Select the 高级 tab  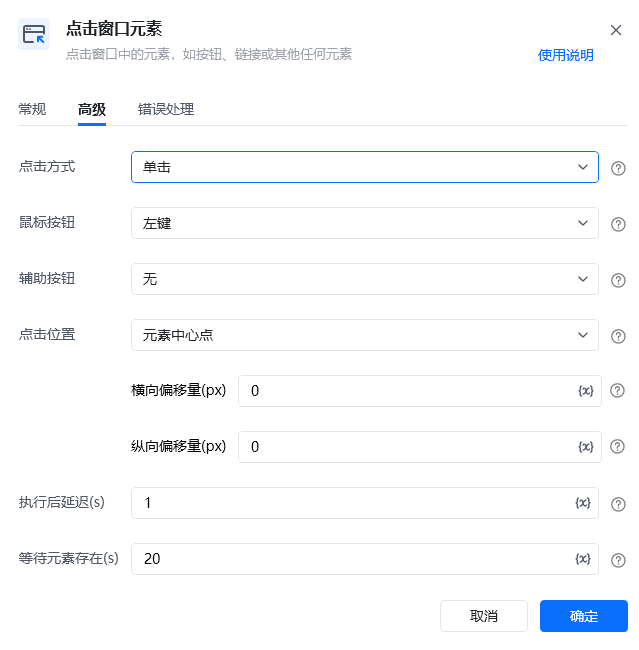click(92, 109)
